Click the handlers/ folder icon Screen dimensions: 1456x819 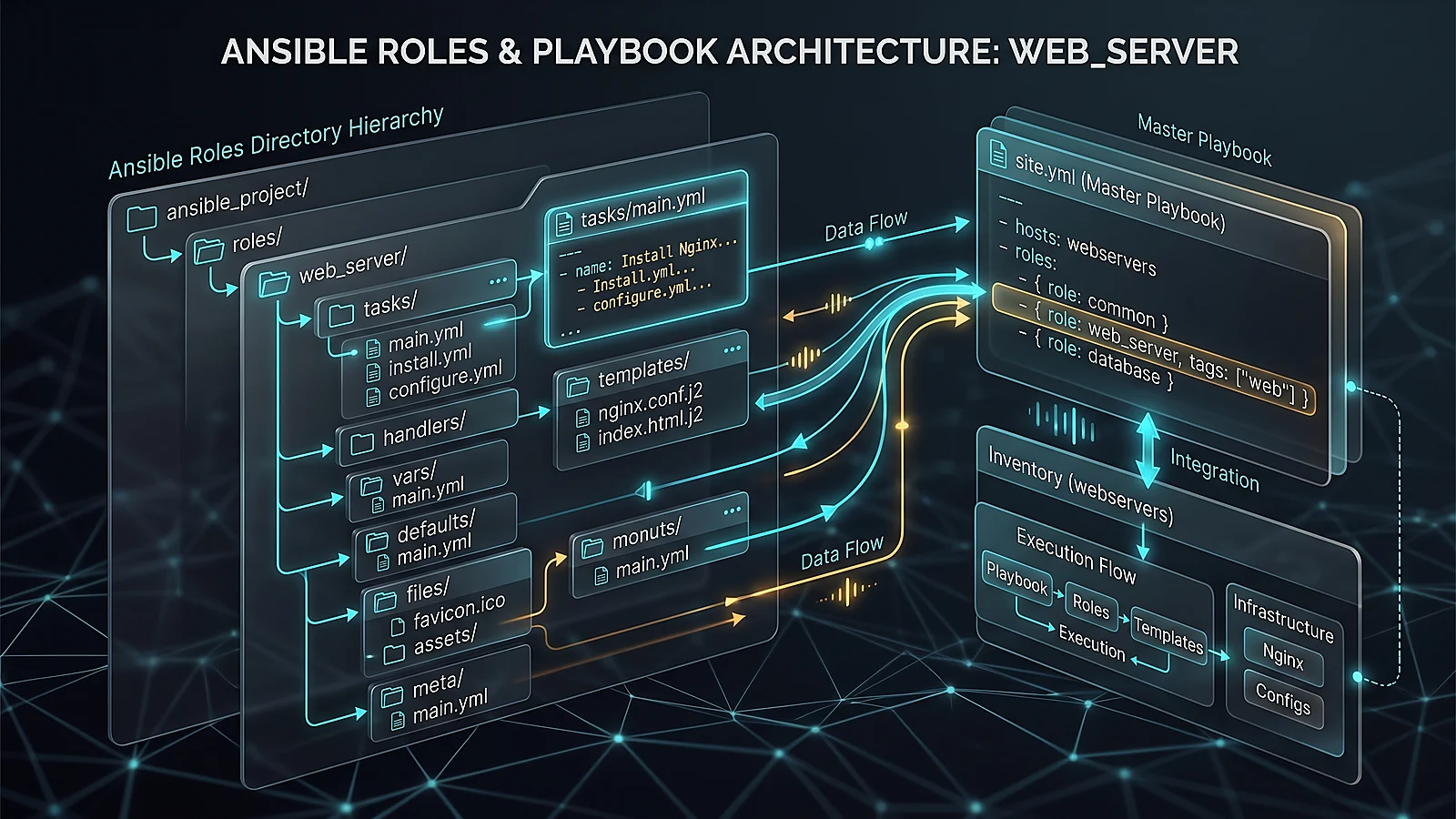click(362, 443)
